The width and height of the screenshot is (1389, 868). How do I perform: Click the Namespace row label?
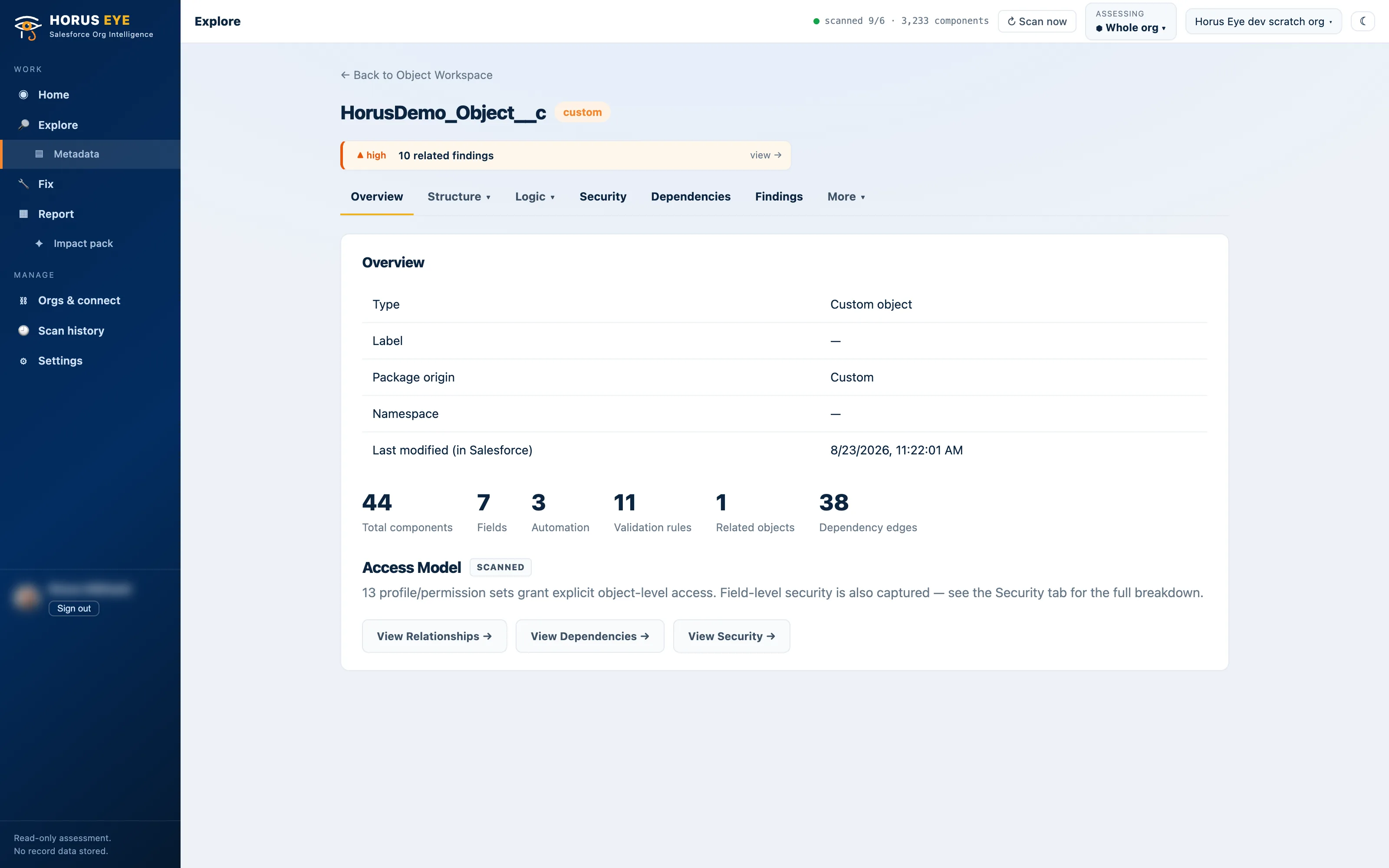click(405, 414)
